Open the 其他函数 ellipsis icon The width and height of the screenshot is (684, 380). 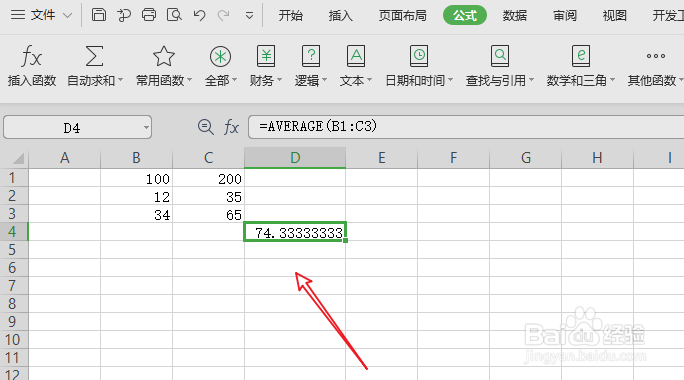point(656,56)
